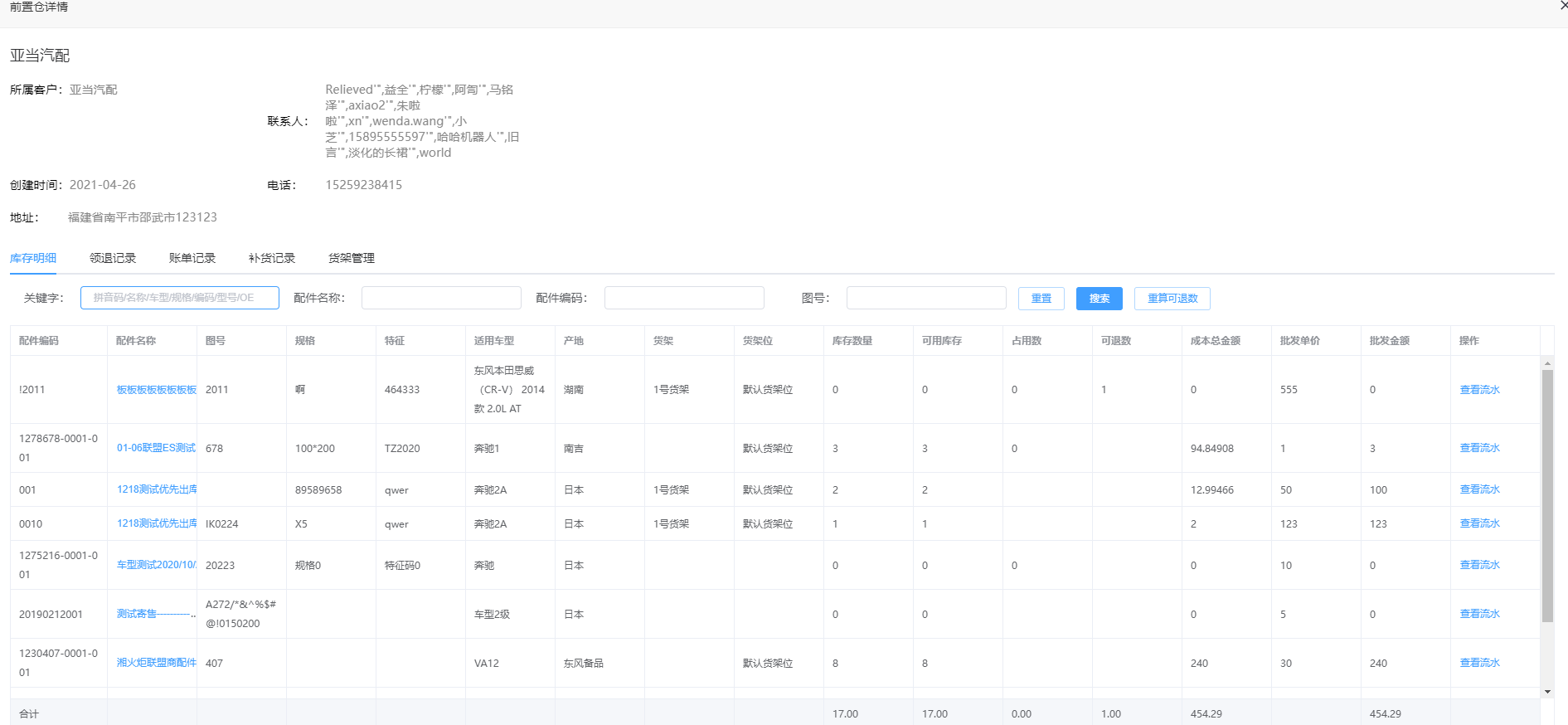Viewport: 1568px width, 725px height.
Task: Open part link 湘火炬联盟商配件
Action: [157, 663]
